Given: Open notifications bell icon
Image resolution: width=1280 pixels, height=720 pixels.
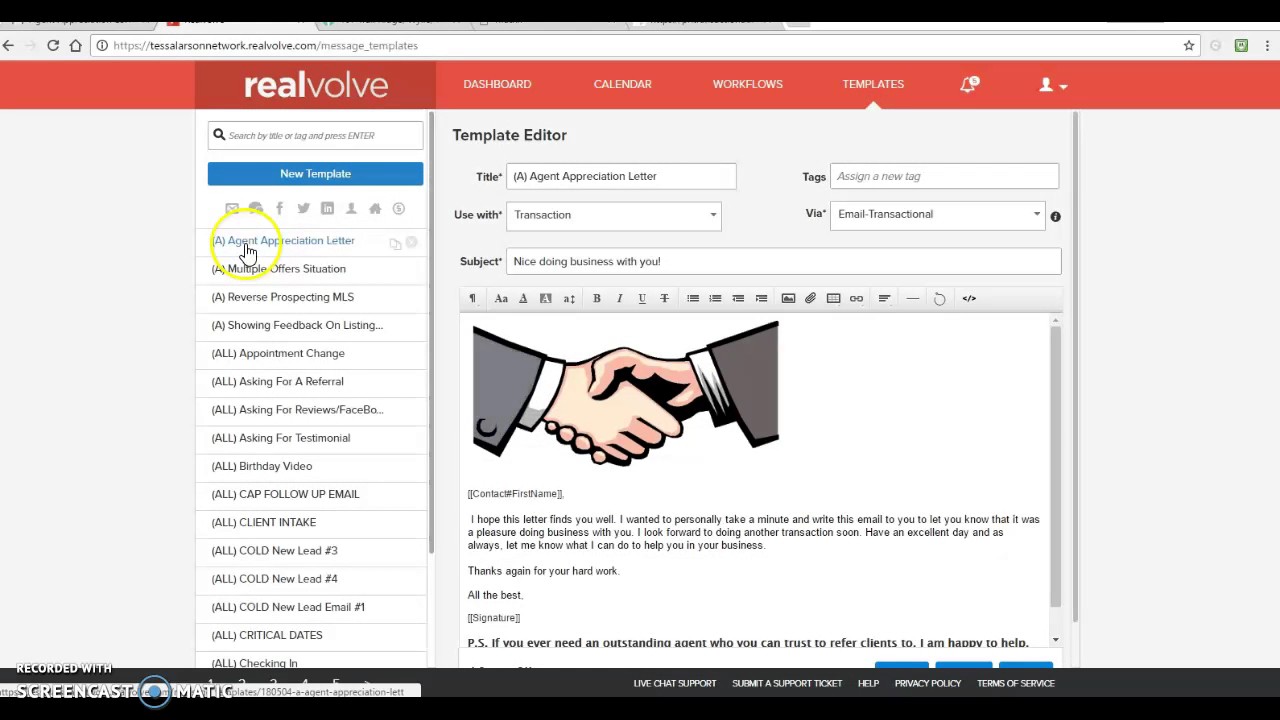Looking at the screenshot, I should pos(968,85).
